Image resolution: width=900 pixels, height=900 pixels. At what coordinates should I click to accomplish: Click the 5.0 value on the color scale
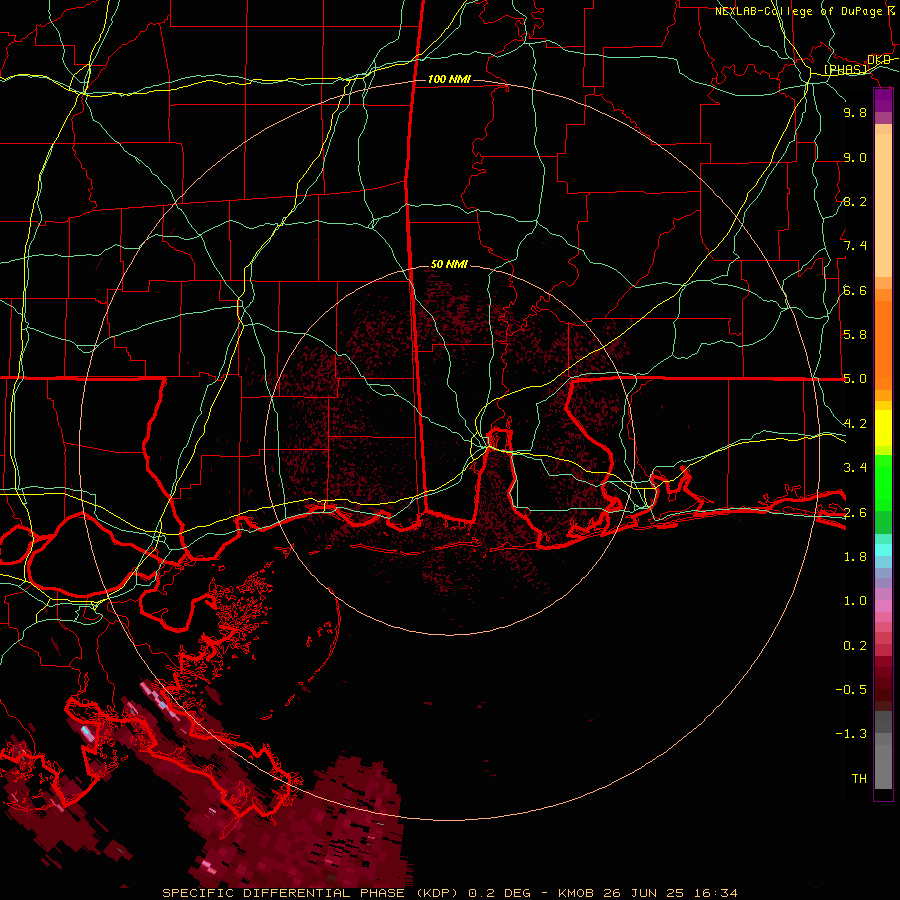855,379
